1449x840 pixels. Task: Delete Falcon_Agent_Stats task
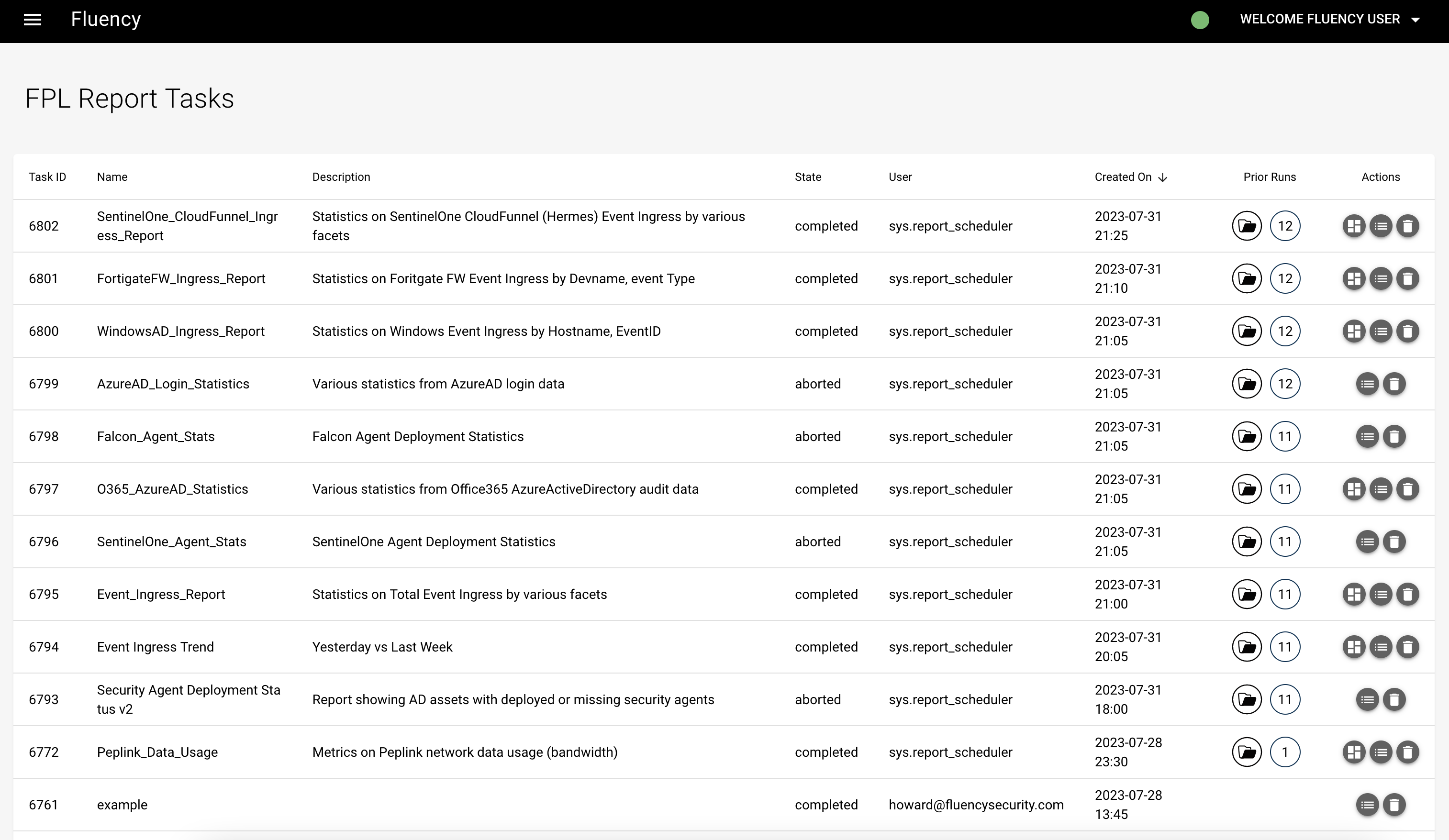pyautogui.click(x=1394, y=436)
